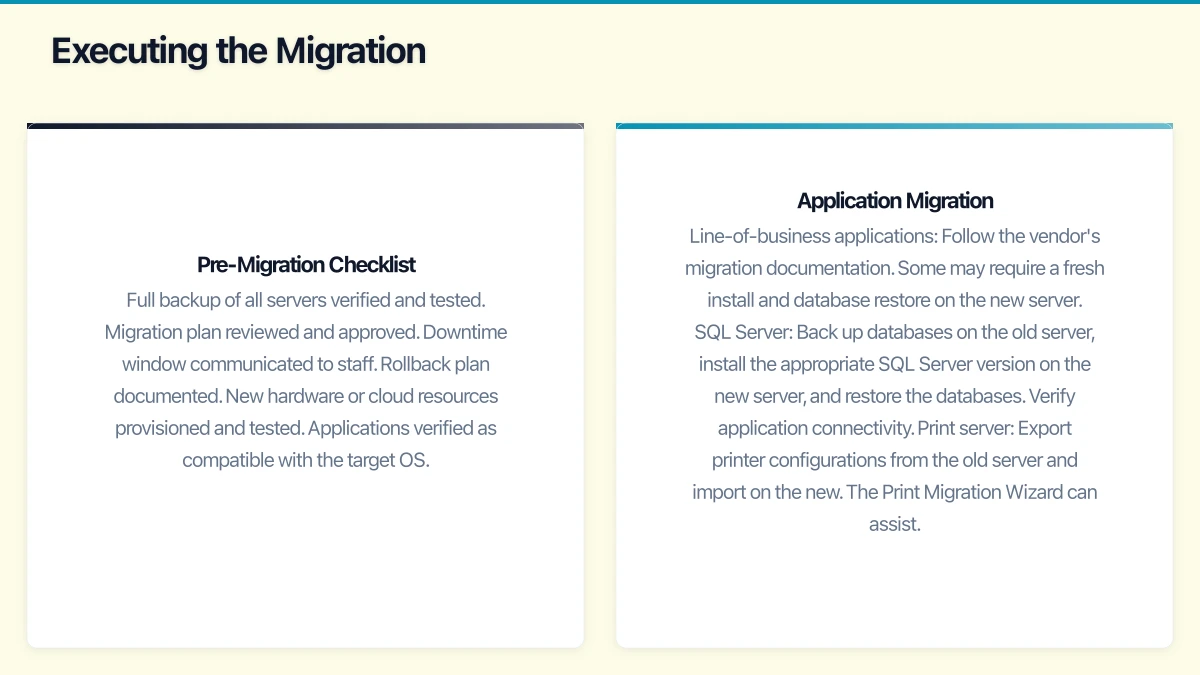Click the 'Executing the Migration' heading

point(239,50)
